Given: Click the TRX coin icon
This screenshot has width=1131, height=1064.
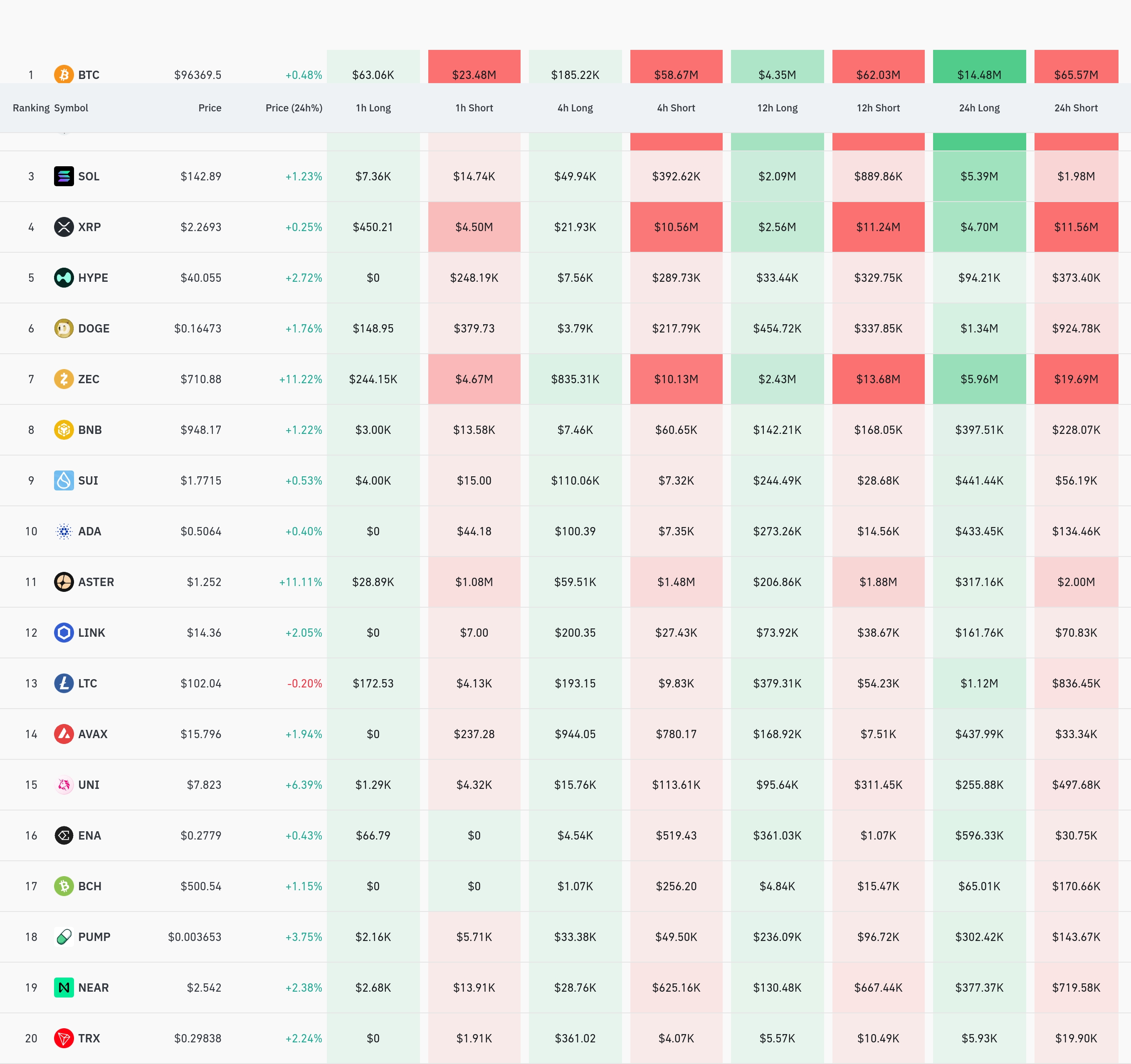Looking at the screenshot, I should [x=64, y=1038].
